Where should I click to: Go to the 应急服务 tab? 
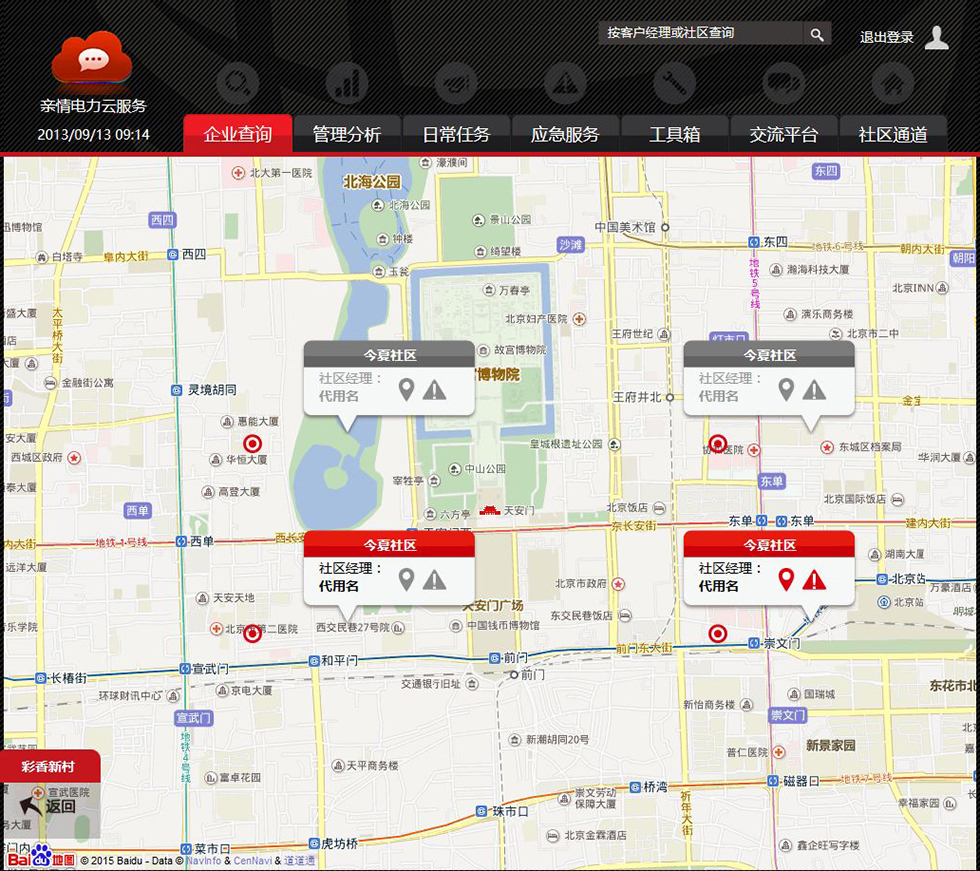(x=565, y=134)
